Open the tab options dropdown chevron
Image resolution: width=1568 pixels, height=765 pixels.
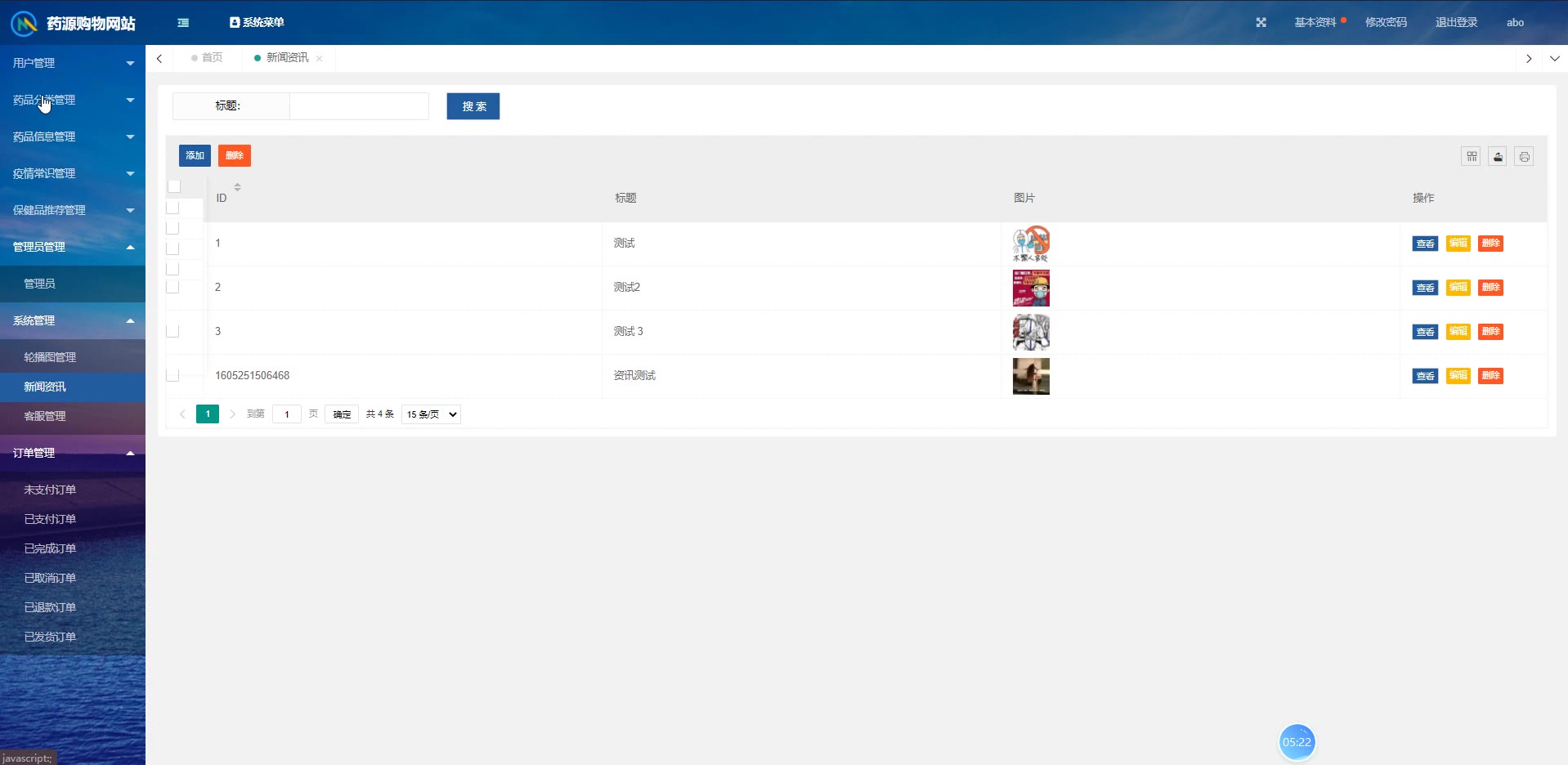coord(1554,59)
